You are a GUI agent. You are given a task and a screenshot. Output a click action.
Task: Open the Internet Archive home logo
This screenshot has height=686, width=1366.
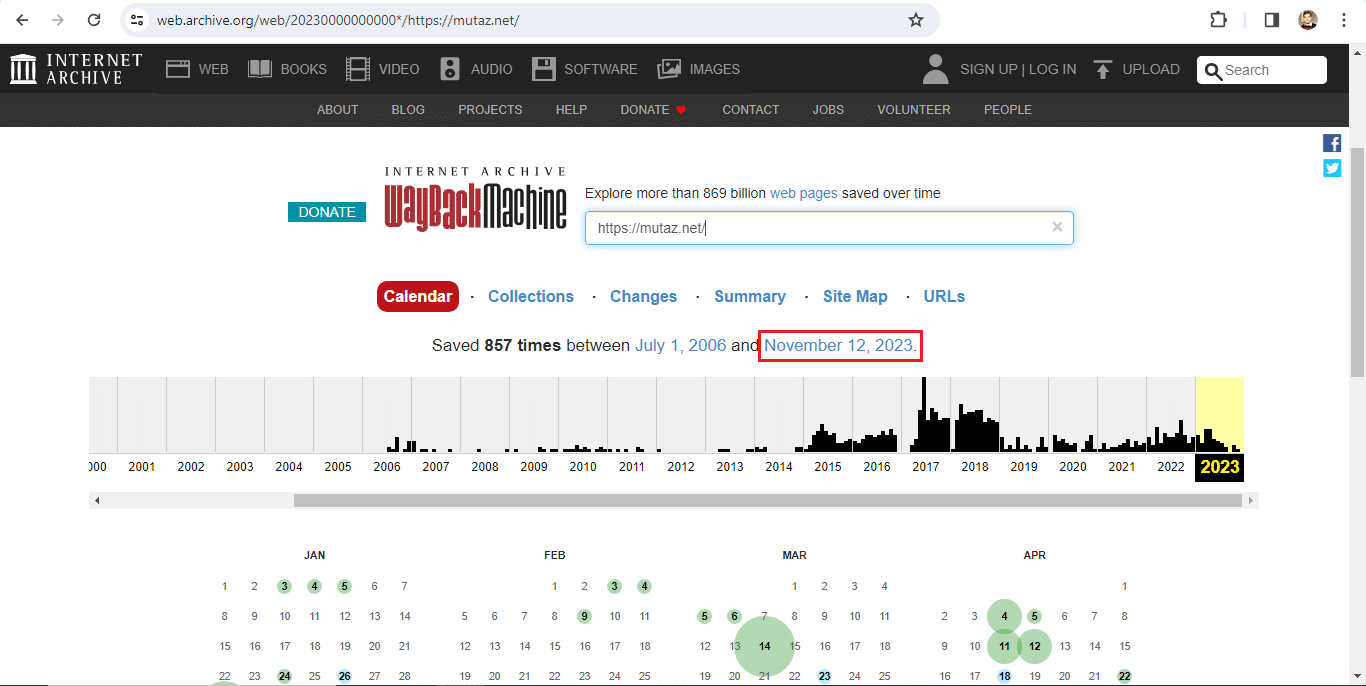[x=76, y=69]
